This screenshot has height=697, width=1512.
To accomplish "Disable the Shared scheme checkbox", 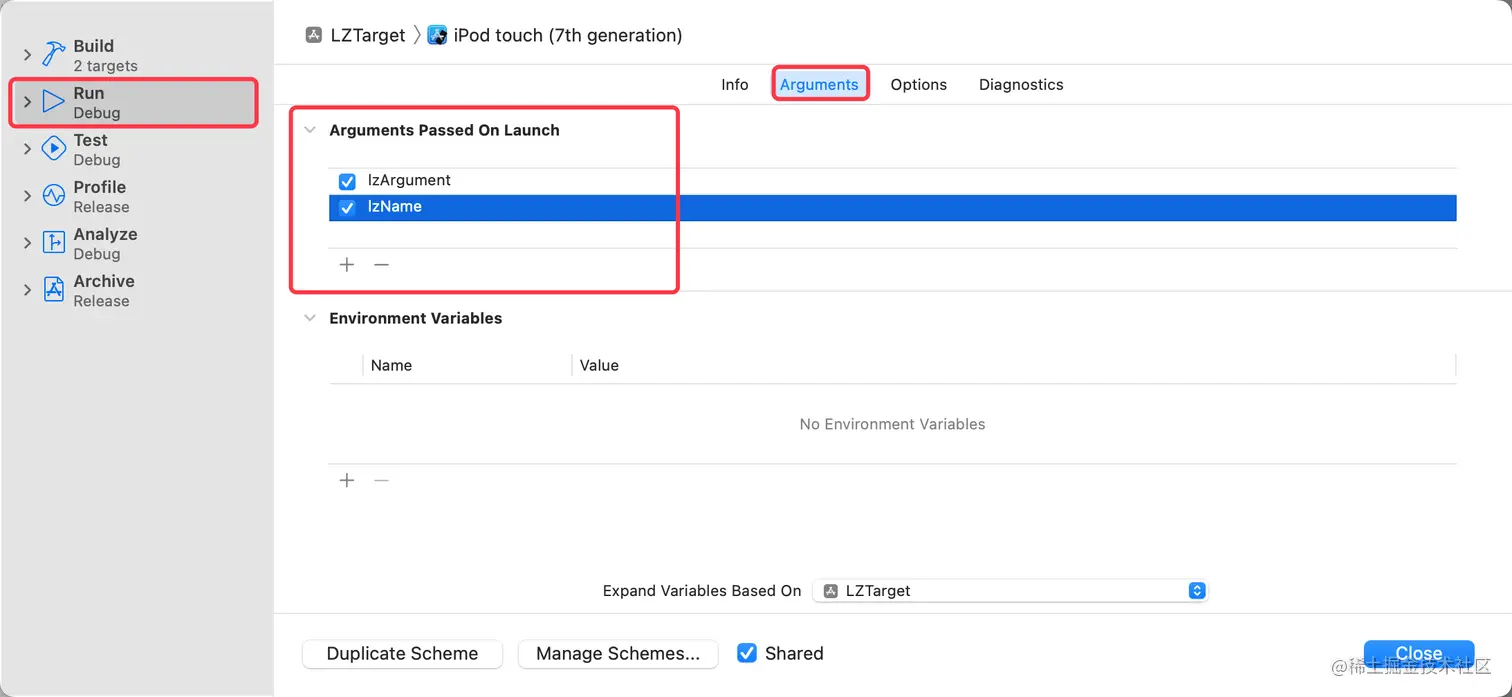I will coord(747,653).
